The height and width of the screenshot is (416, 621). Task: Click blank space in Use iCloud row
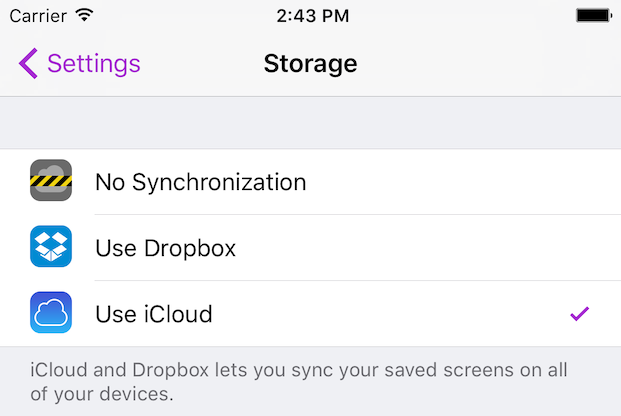388,314
